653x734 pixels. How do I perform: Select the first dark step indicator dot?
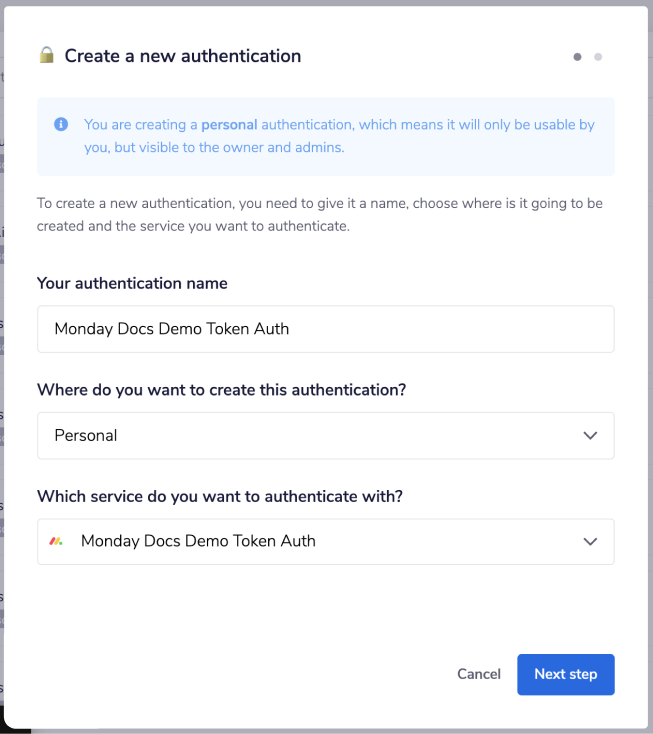click(x=577, y=57)
